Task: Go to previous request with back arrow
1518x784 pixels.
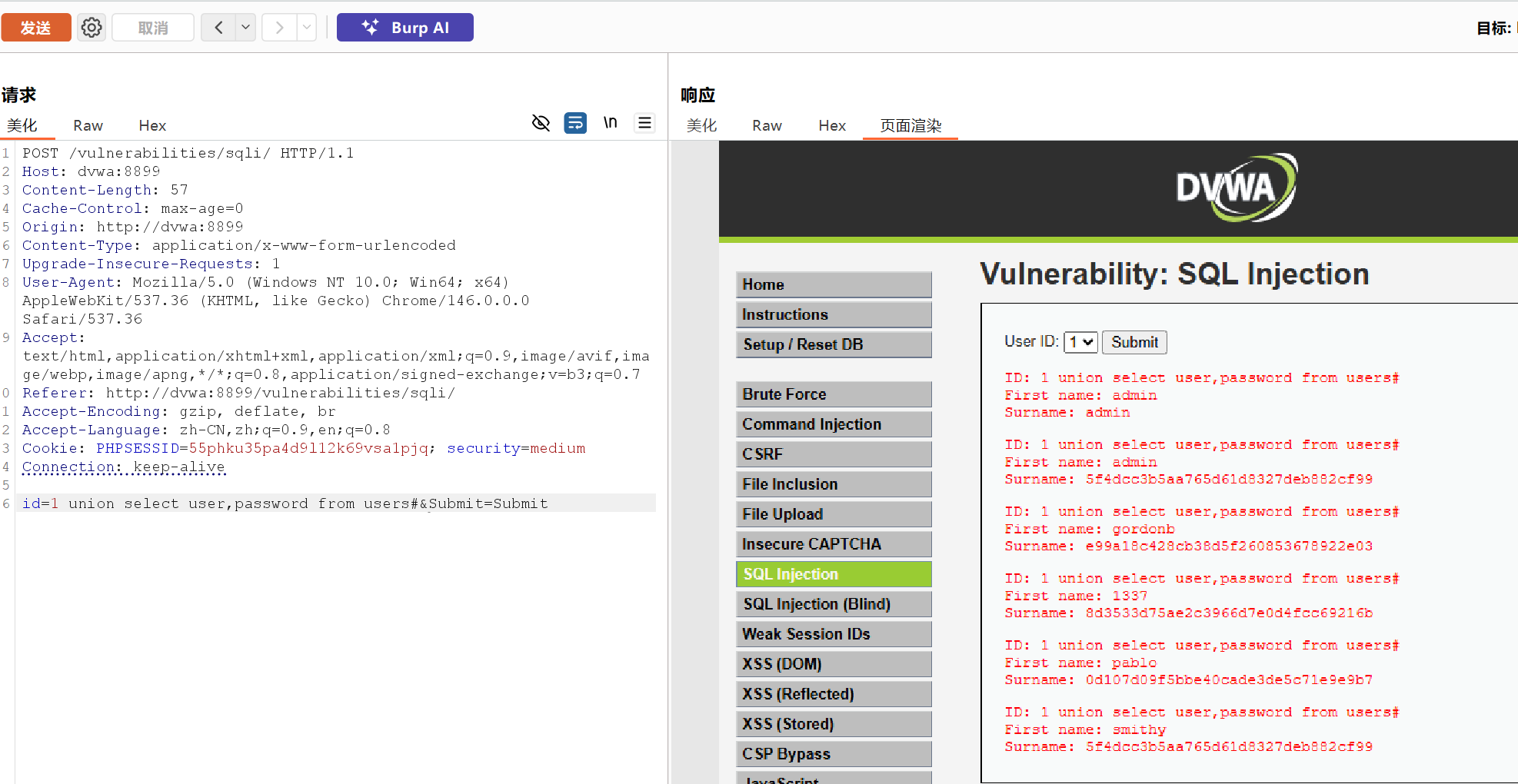Action: click(218, 28)
